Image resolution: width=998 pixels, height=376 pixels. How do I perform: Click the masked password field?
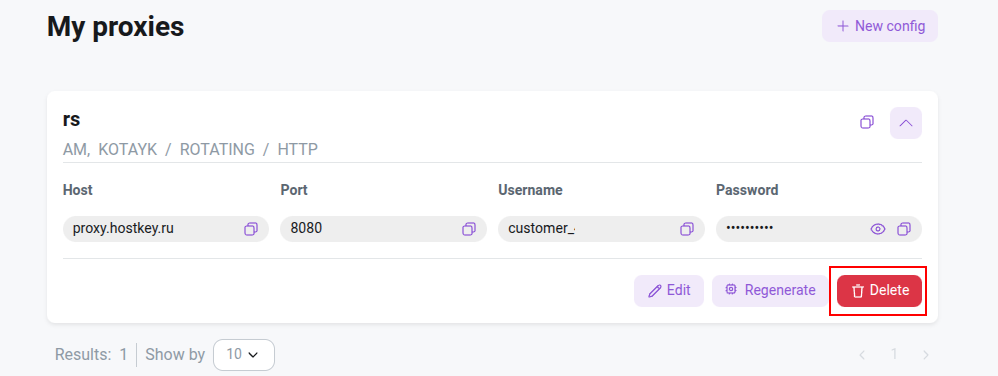(x=819, y=229)
